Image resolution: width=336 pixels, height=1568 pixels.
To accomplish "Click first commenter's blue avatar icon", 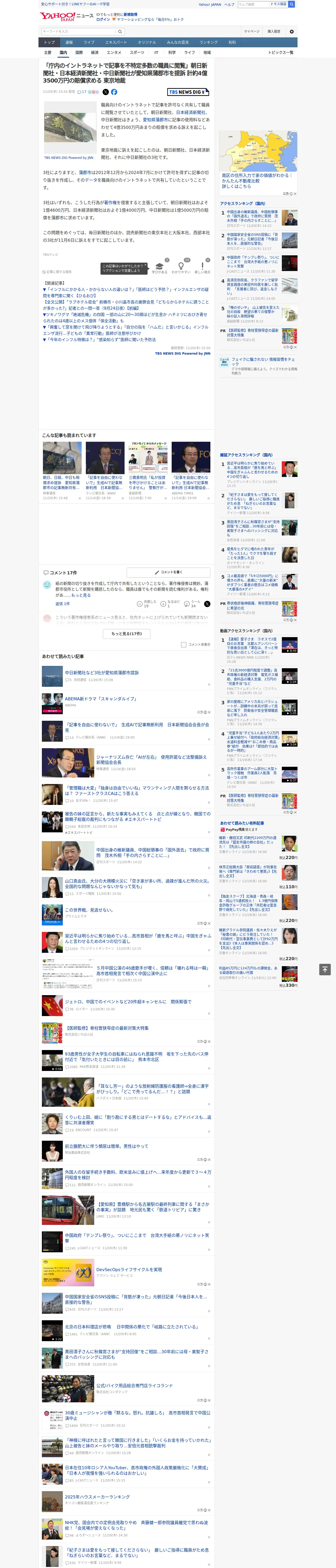I will pos(47,584).
